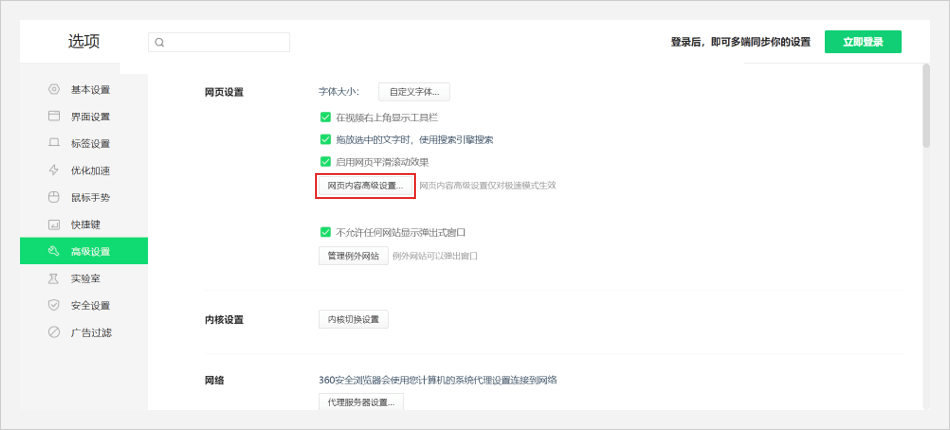Click the 安全设置 shield icon
This screenshot has height=430, width=950.
pyautogui.click(x=54, y=305)
